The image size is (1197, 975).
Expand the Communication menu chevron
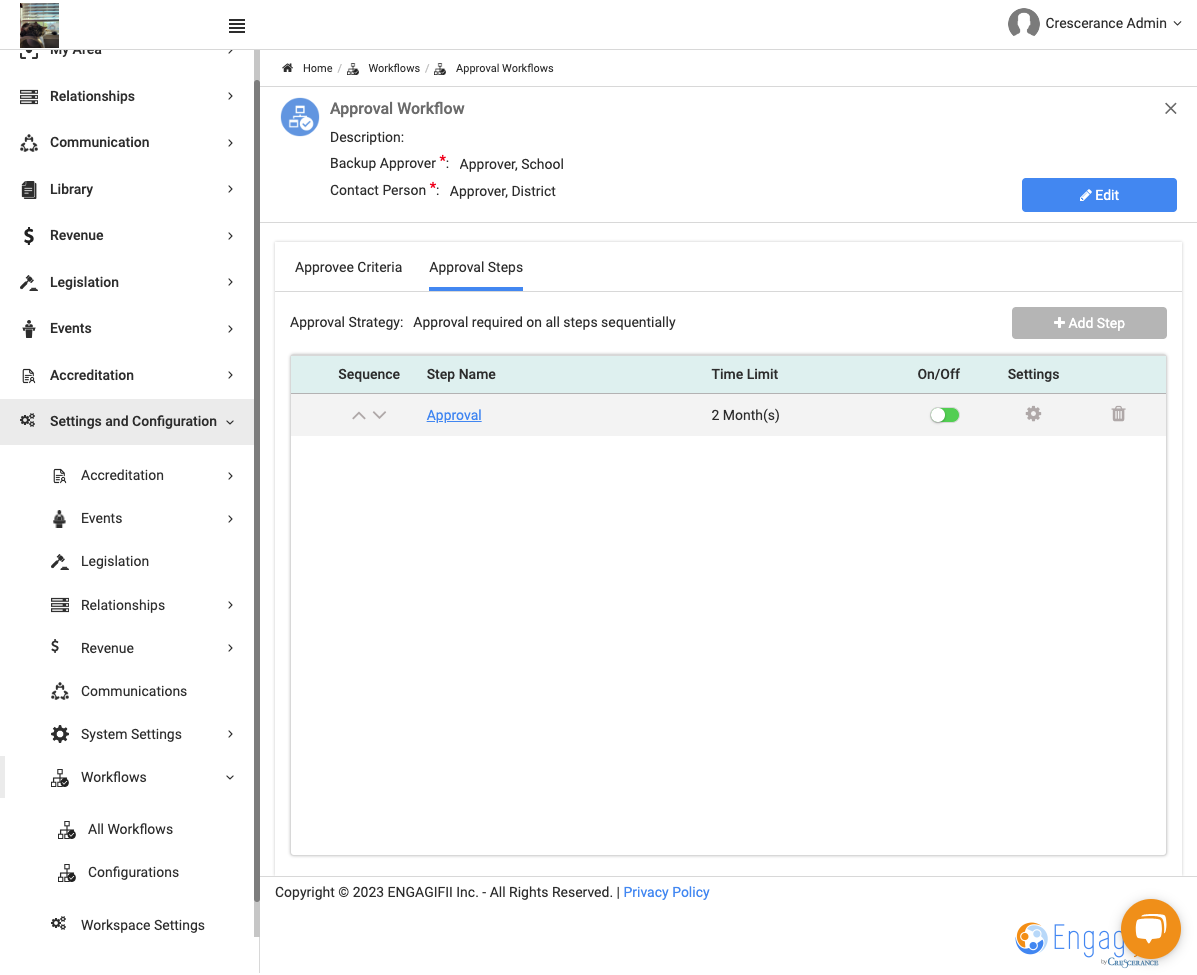230,143
